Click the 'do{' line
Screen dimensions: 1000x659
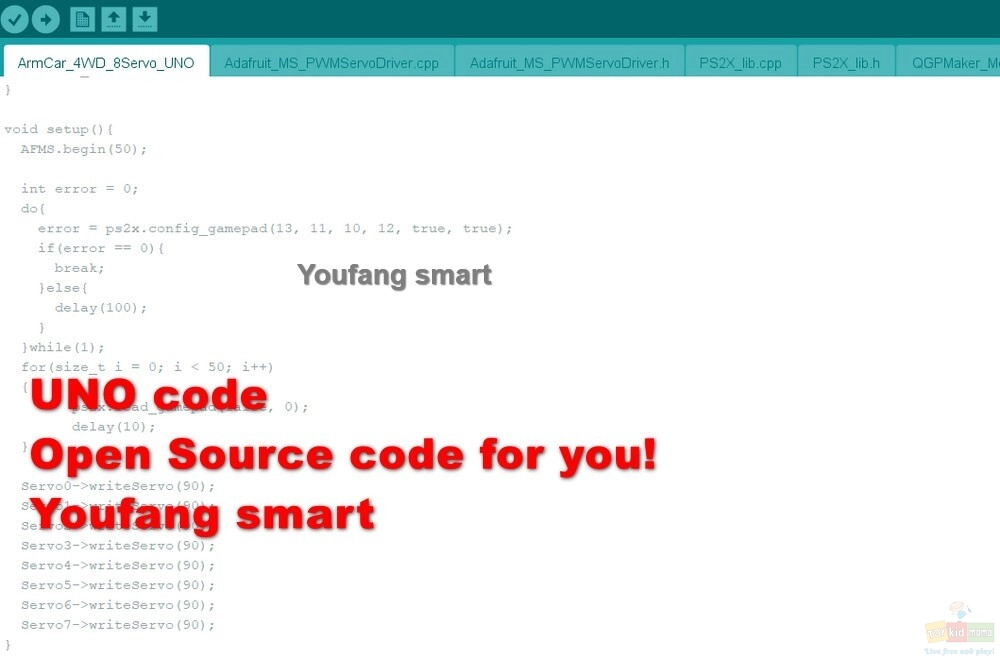(33, 209)
